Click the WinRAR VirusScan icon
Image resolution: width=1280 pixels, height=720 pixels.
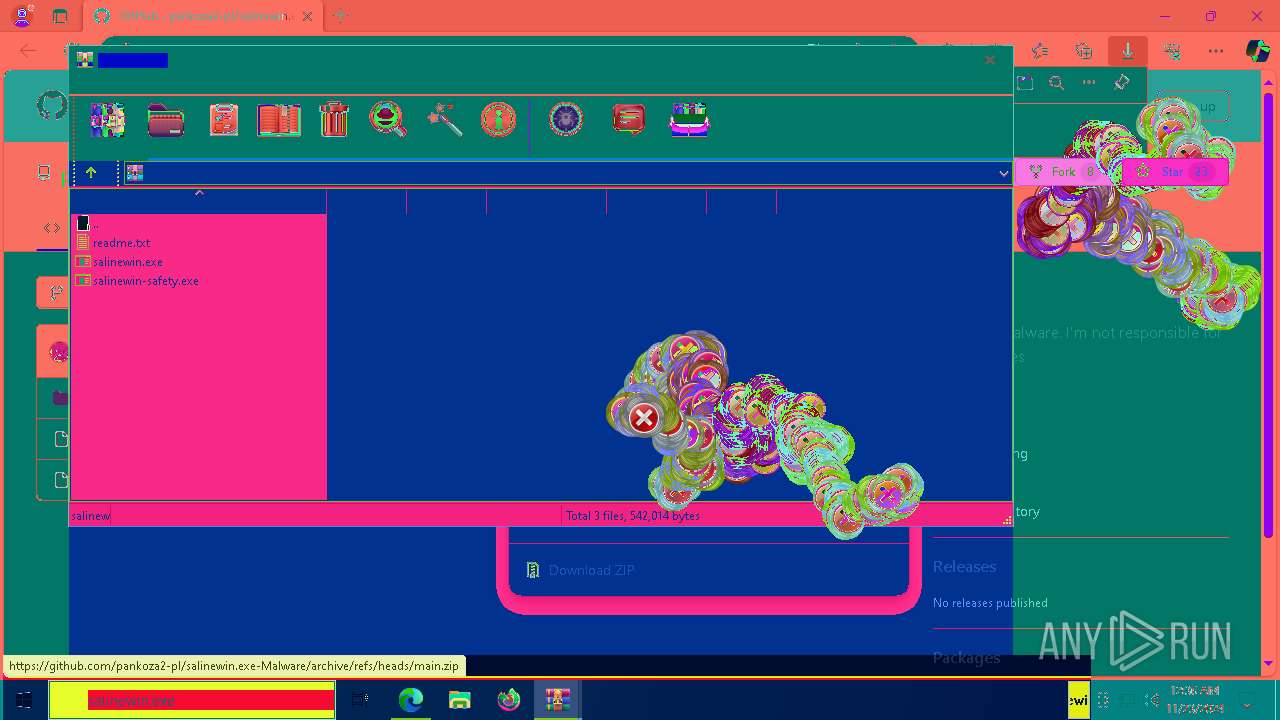pos(566,120)
